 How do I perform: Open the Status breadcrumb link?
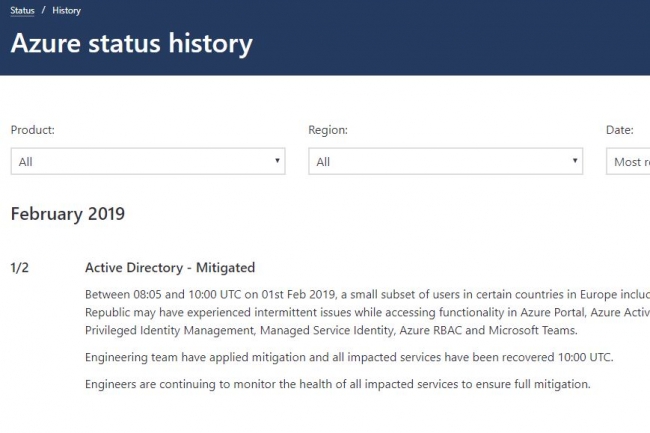pyautogui.click(x=22, y=10)
